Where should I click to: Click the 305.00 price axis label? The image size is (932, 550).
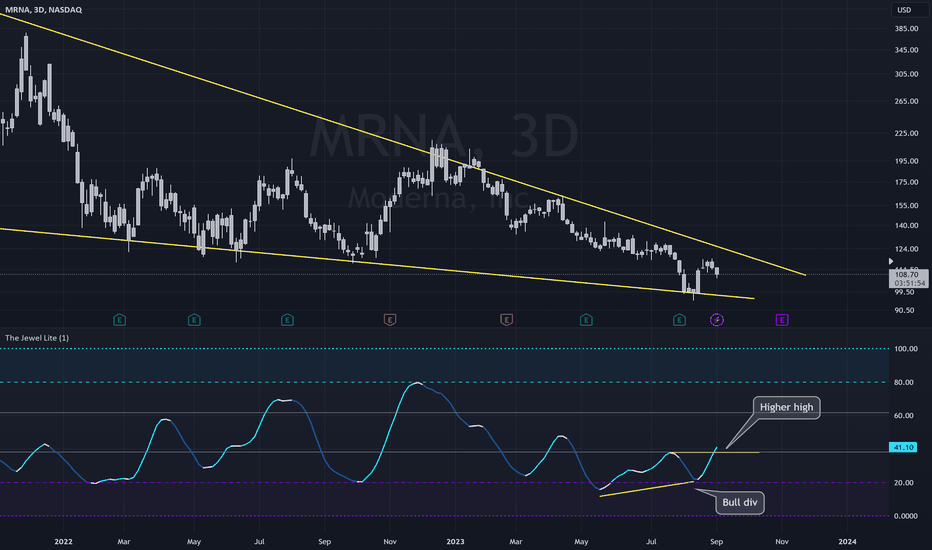906,74
